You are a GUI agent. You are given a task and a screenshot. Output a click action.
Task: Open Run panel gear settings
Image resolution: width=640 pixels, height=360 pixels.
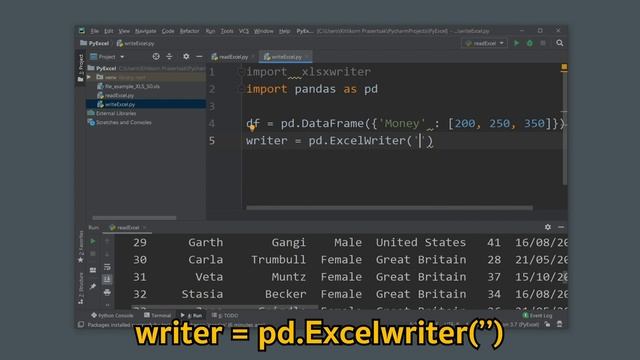[x=548, y=227]
